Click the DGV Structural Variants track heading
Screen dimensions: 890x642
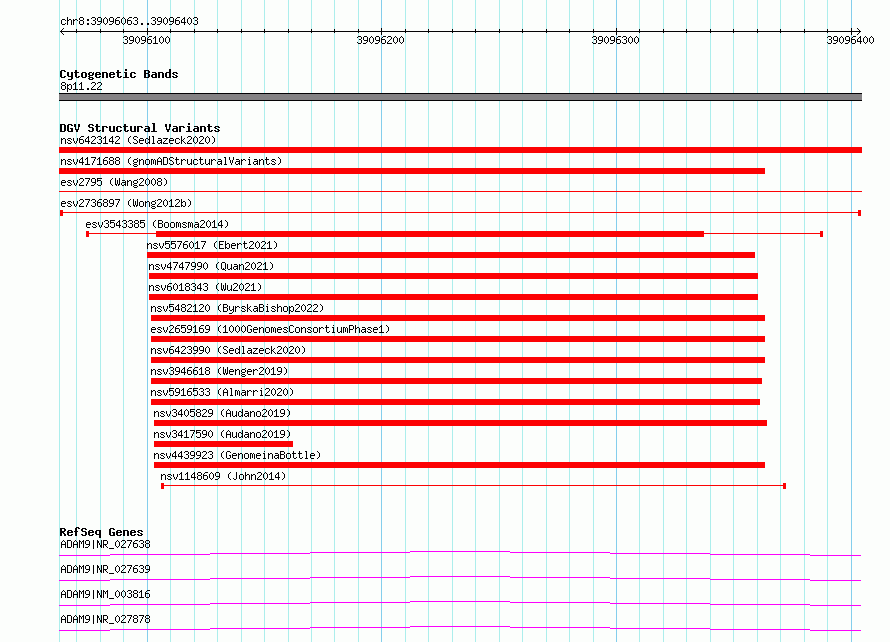tap(140, 128)
